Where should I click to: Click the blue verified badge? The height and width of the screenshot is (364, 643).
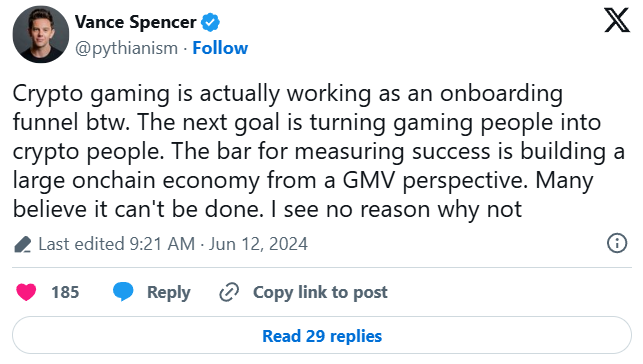coord(210,22)
